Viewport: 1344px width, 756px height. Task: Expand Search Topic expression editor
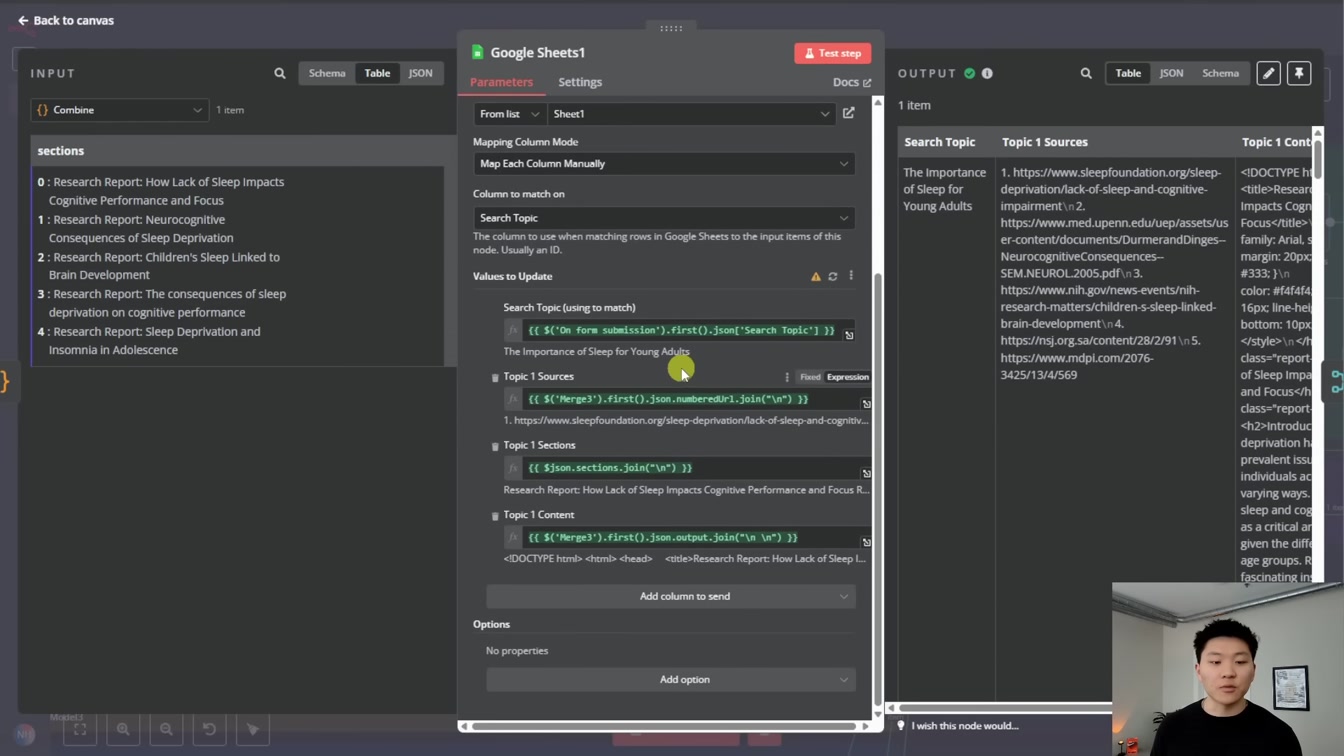849,335
